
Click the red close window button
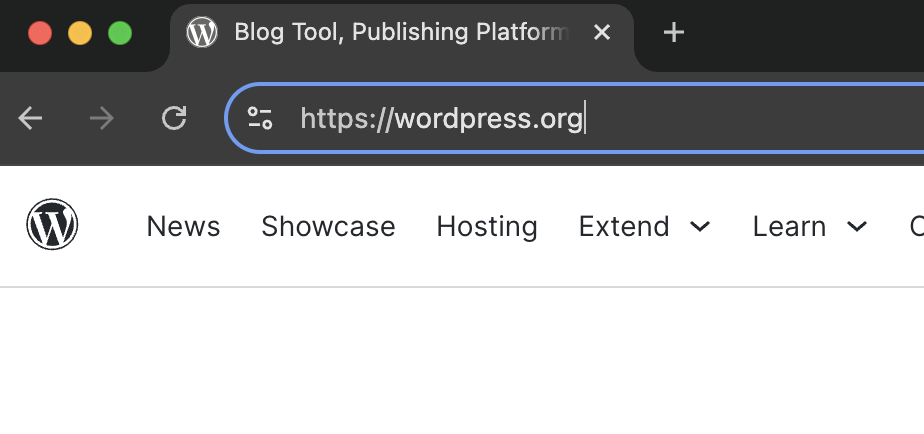40,32
